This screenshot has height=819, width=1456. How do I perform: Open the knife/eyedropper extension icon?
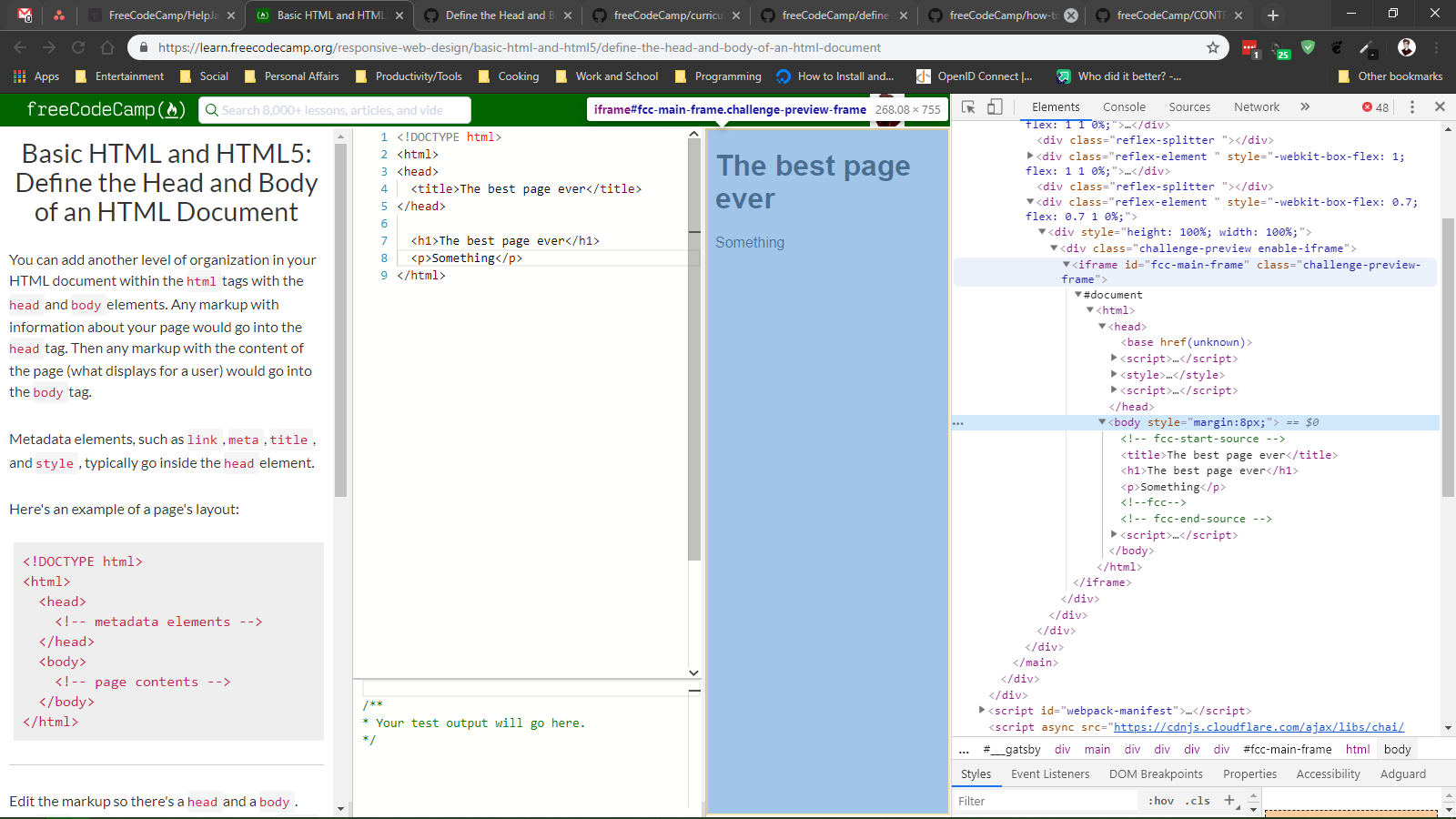tap(1366, 47)
